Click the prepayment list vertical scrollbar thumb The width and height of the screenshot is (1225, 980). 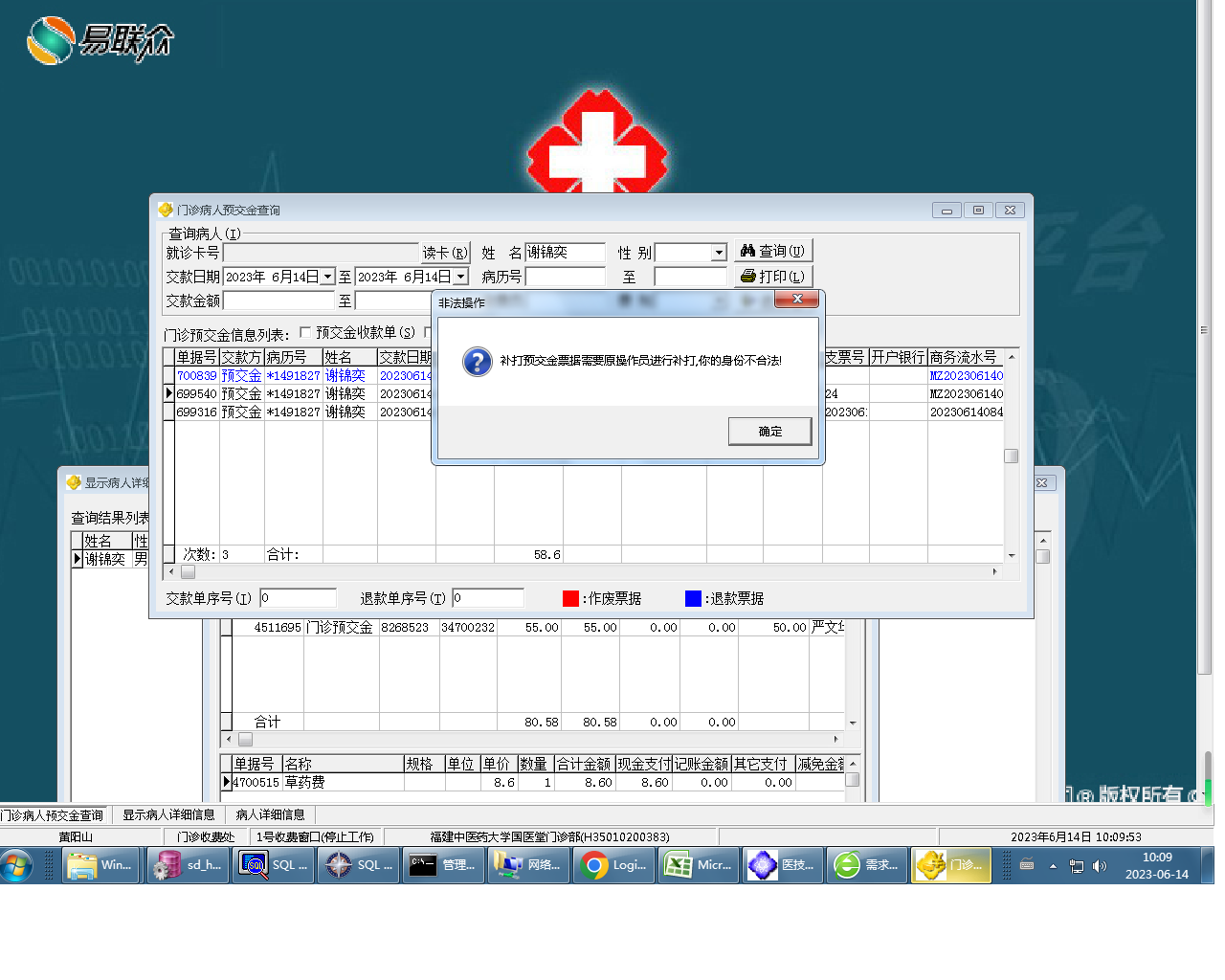[1011, 456]
